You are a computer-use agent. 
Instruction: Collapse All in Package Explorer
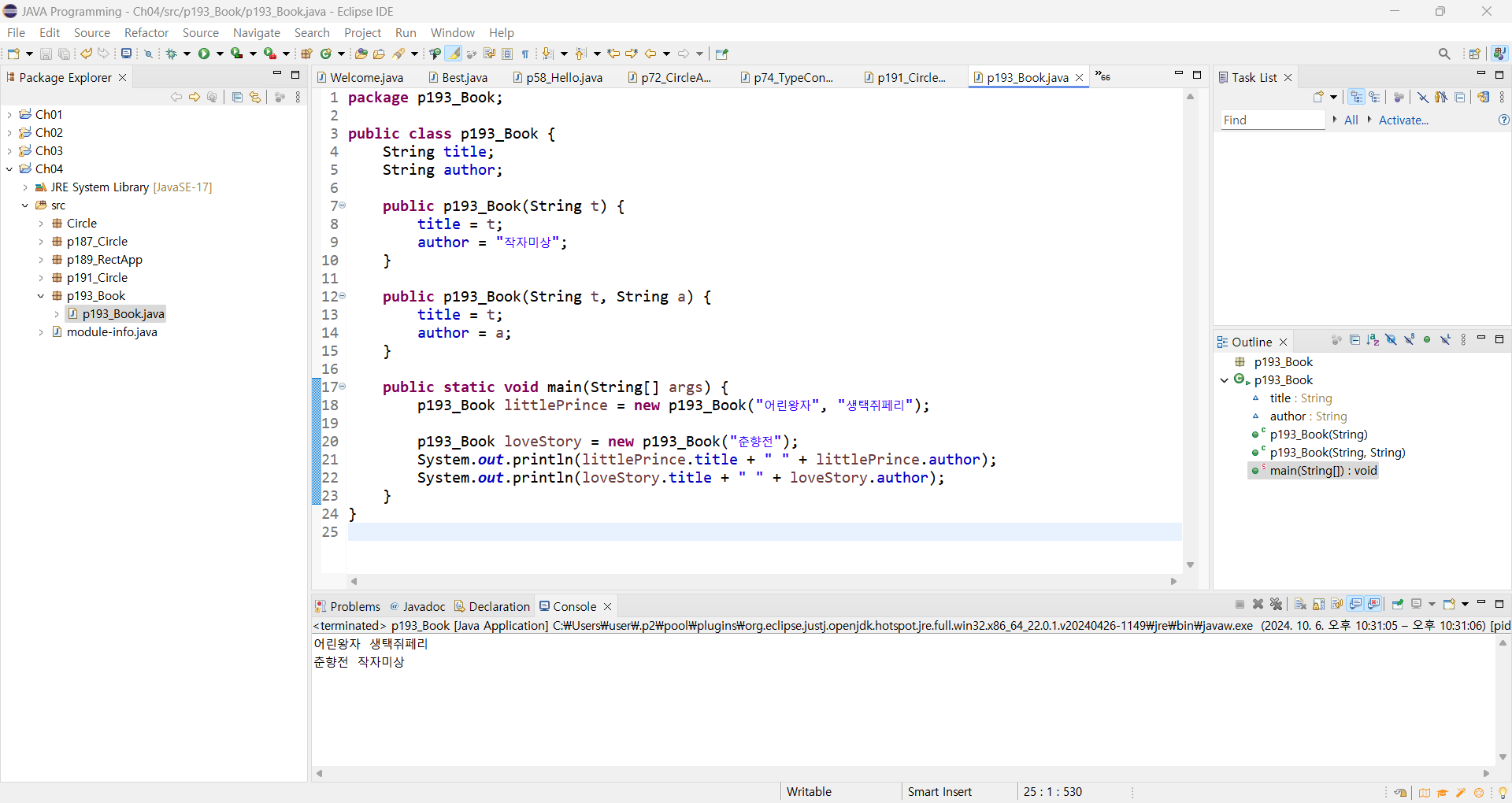237,97
